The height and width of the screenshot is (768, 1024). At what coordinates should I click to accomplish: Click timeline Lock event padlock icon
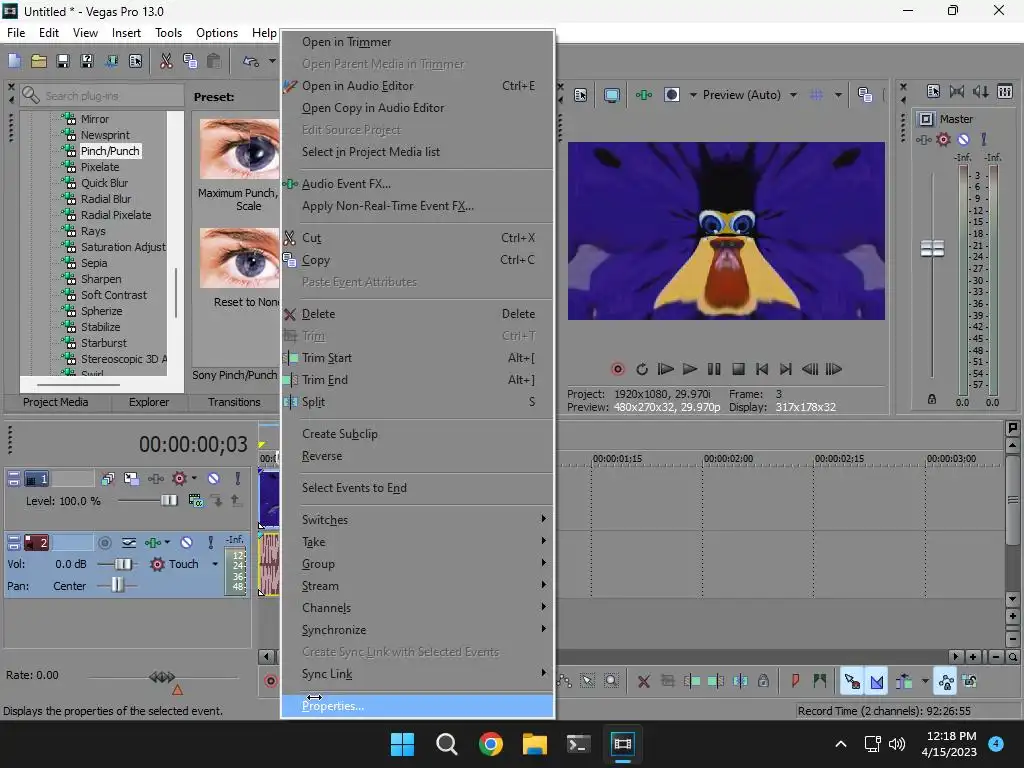tap(763, 682)
